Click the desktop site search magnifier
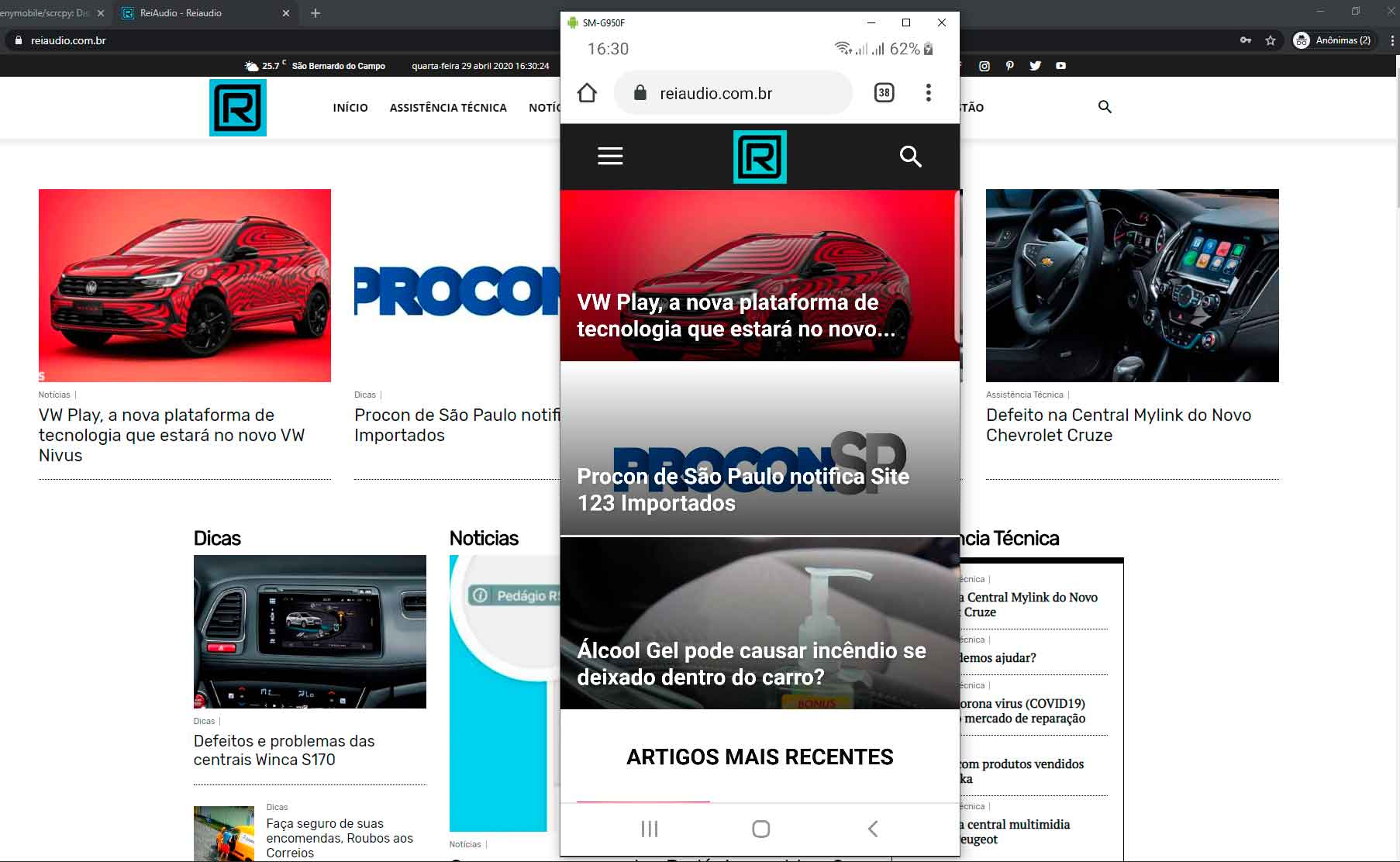 pyautogui.click(x=1105, y=107)
